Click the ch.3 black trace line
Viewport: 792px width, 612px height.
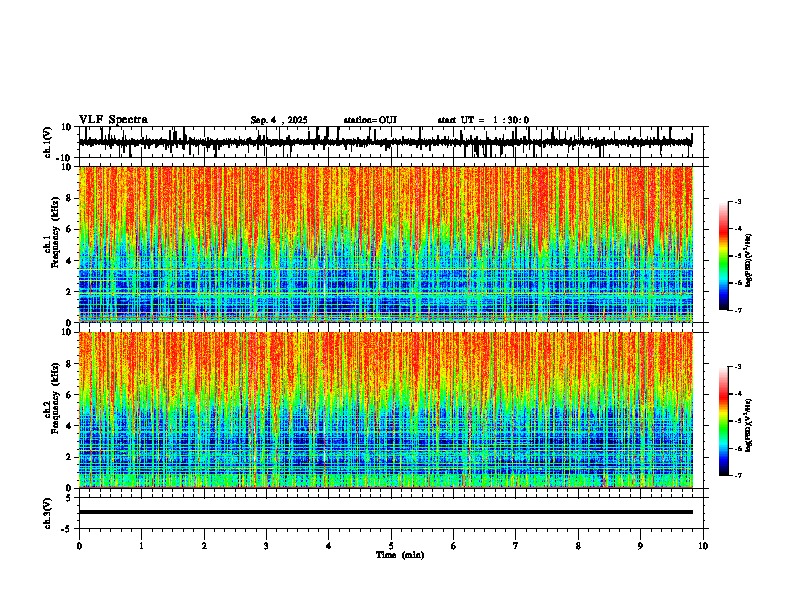[386, 512]
